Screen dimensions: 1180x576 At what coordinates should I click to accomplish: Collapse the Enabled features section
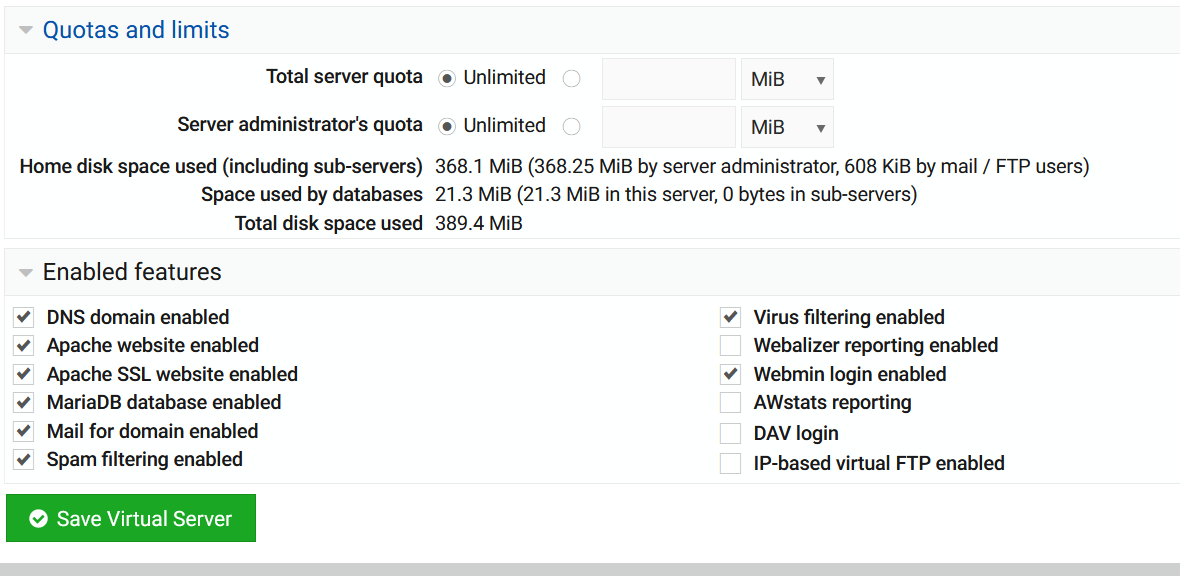coord(24,271)
